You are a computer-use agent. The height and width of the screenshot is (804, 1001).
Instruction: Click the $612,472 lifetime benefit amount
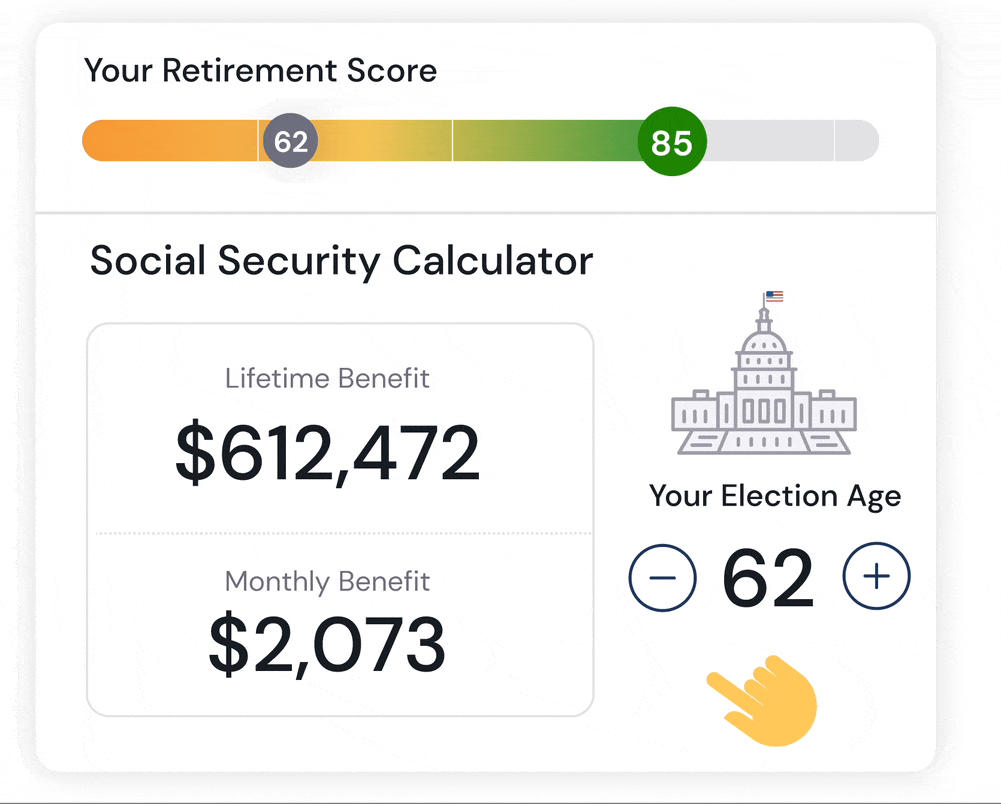328,453
